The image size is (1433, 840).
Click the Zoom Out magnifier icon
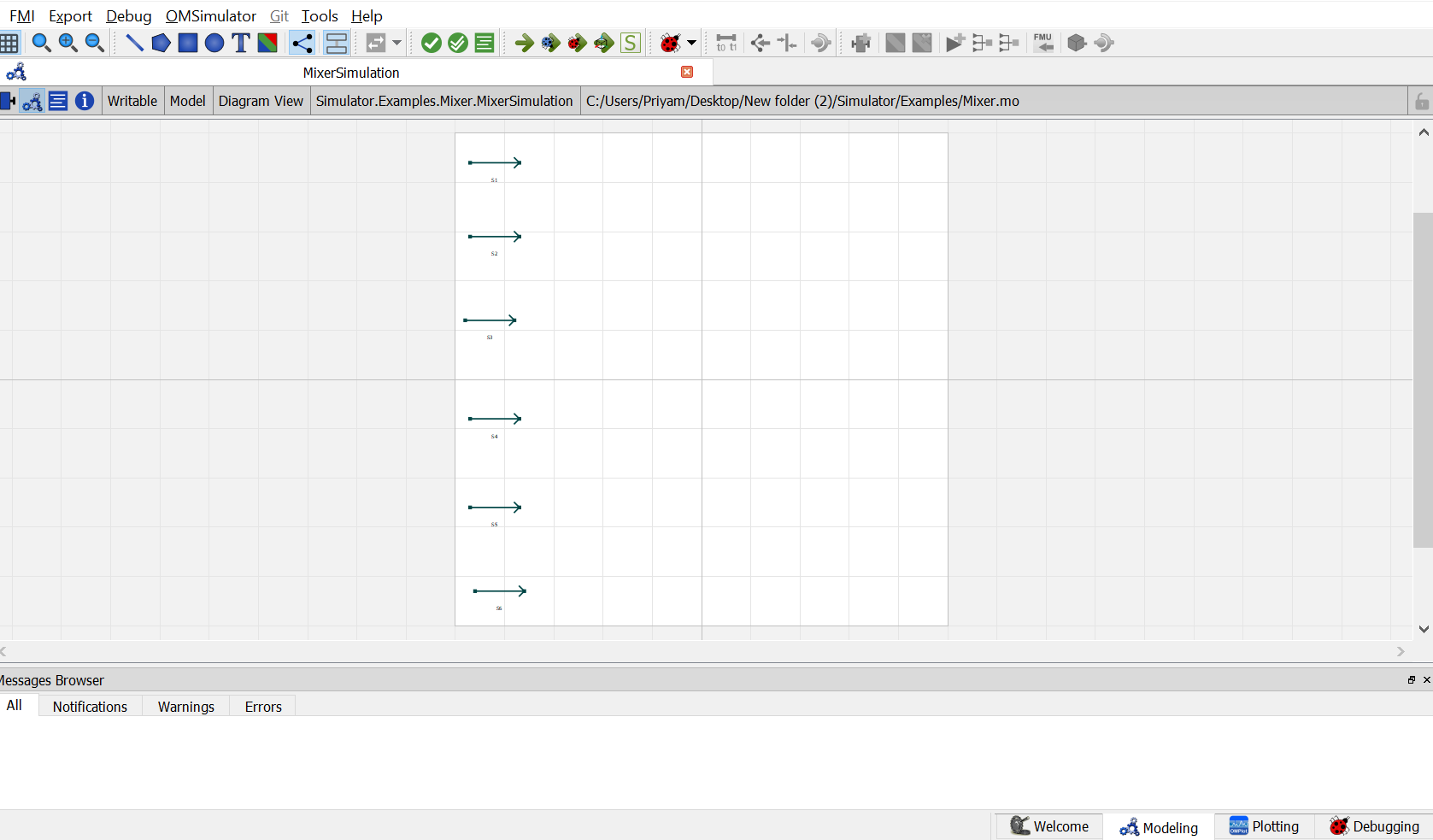[x=95, y=43]
